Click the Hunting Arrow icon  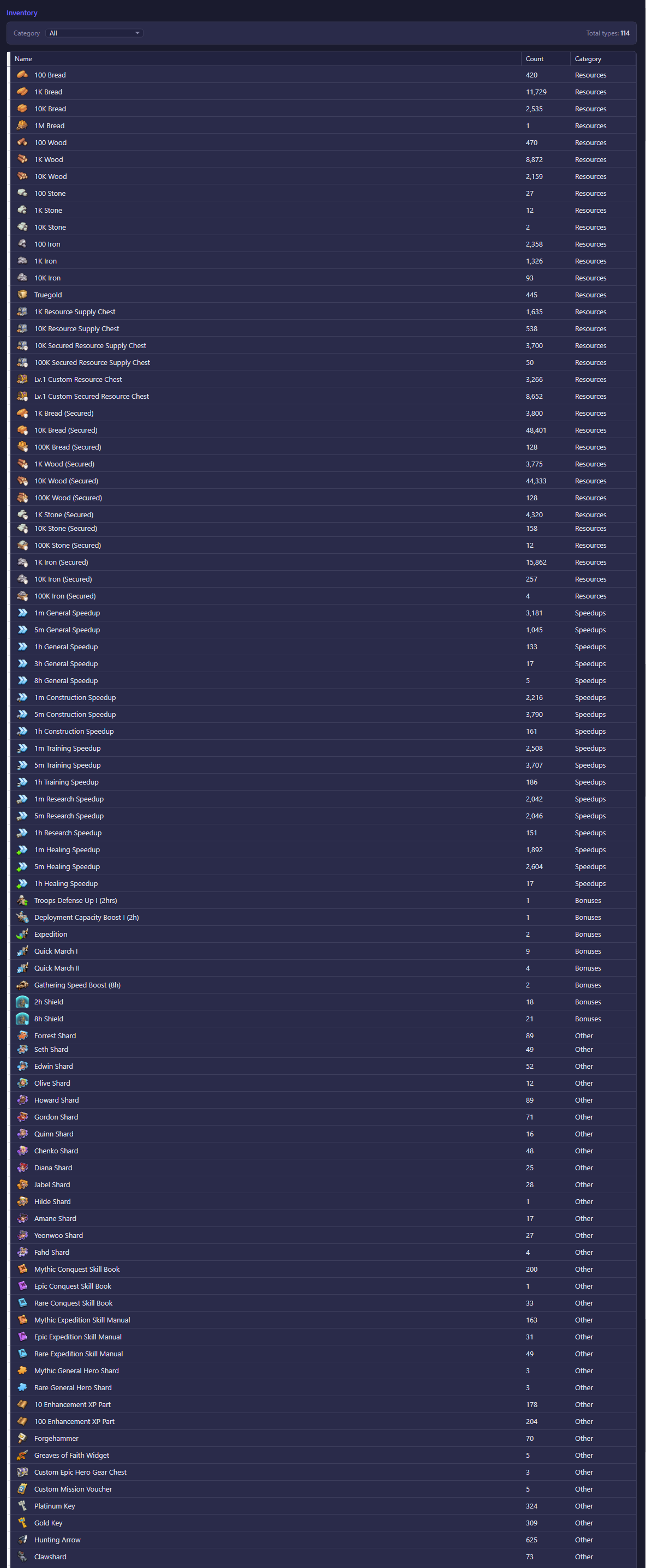(x=22, y=1540)
